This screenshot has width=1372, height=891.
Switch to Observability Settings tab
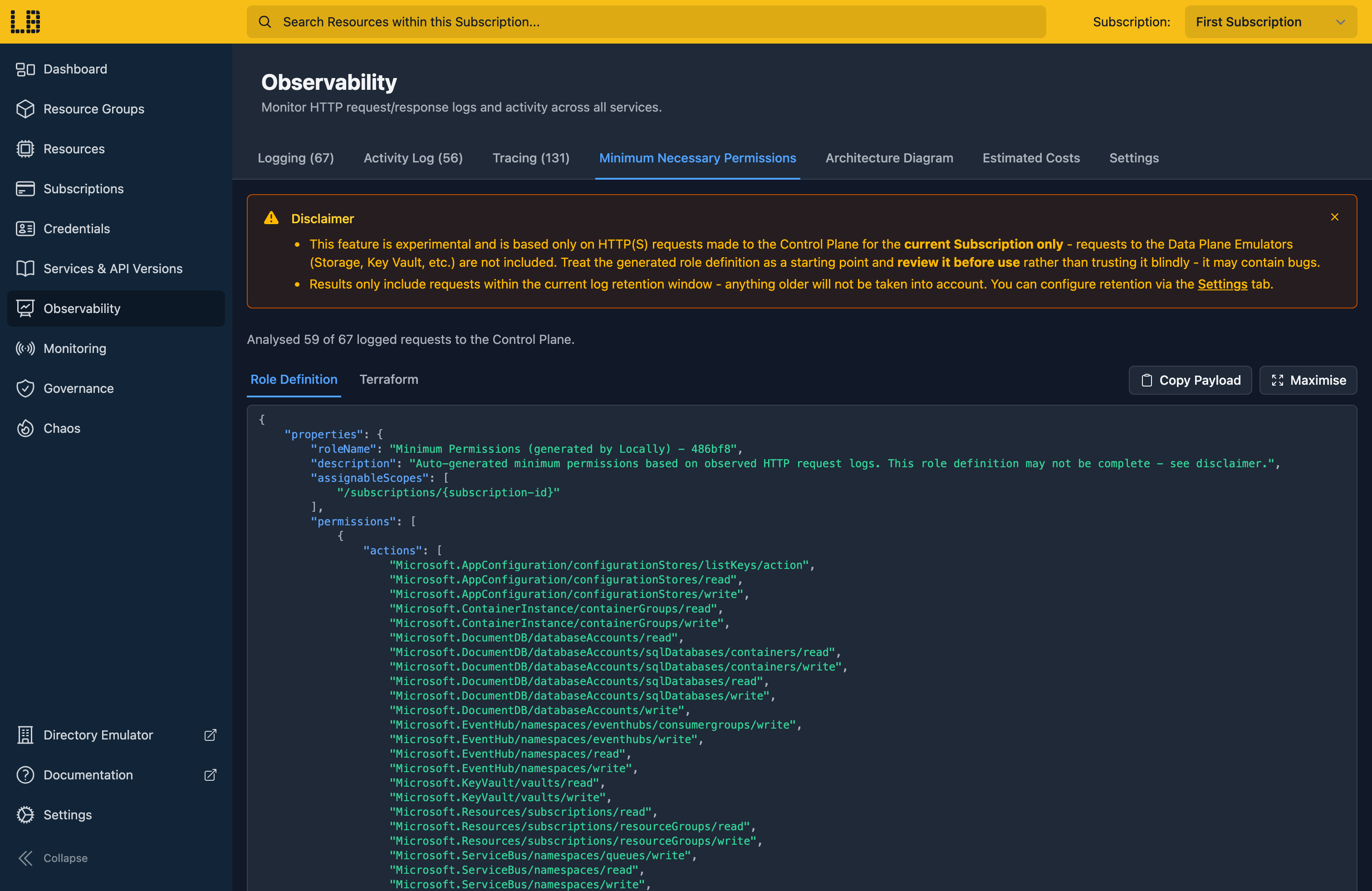1134,158
